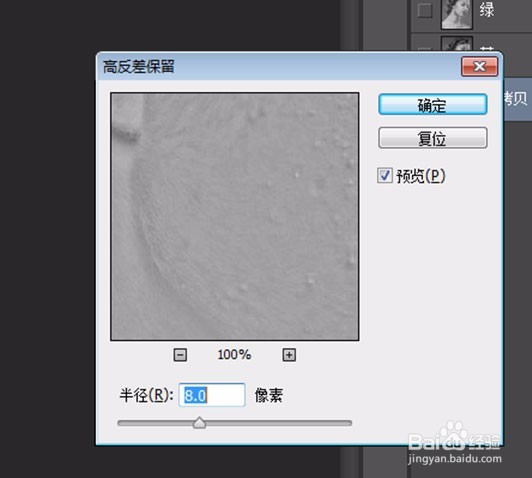Click the 确定 button to confirm

[x=433, y=104]
